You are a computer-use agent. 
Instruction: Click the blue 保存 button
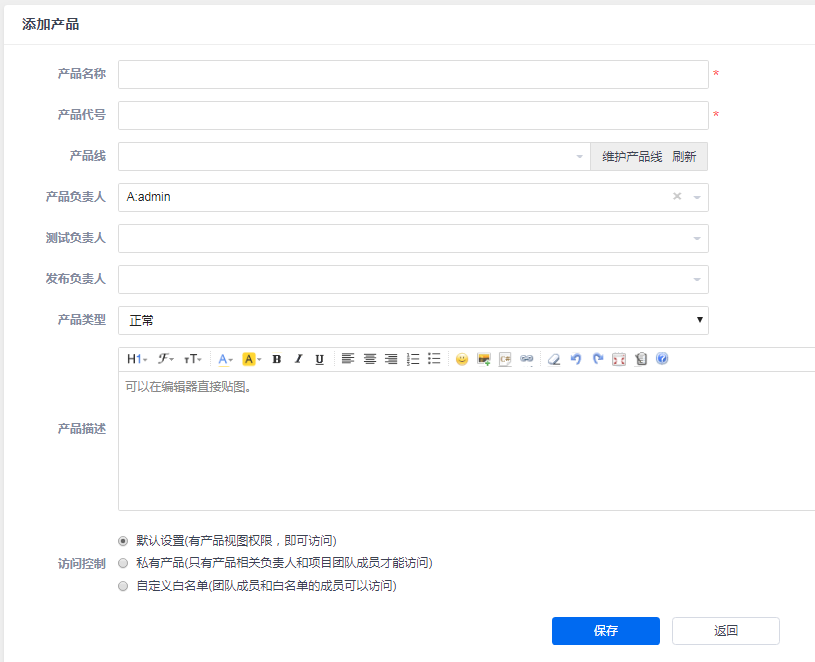pyautogui.click(x=606, y=631)
